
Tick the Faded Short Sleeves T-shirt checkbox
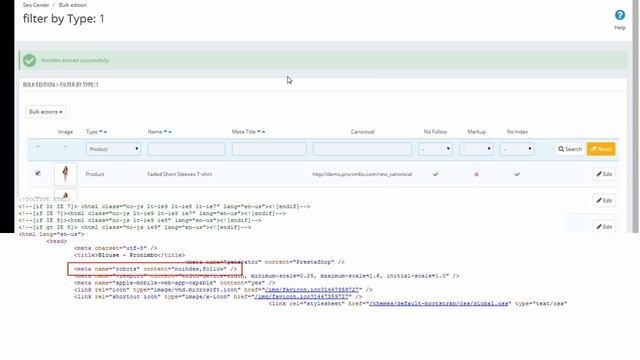[x=38, y=173]
